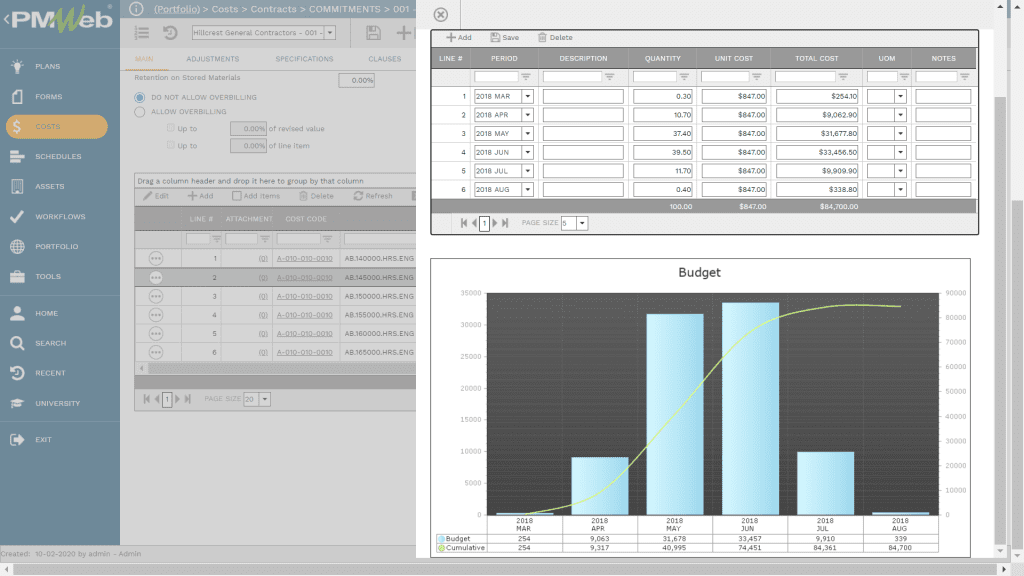Switch to the Main tab
Screen dimensions: 1024x576
(144, 59)
